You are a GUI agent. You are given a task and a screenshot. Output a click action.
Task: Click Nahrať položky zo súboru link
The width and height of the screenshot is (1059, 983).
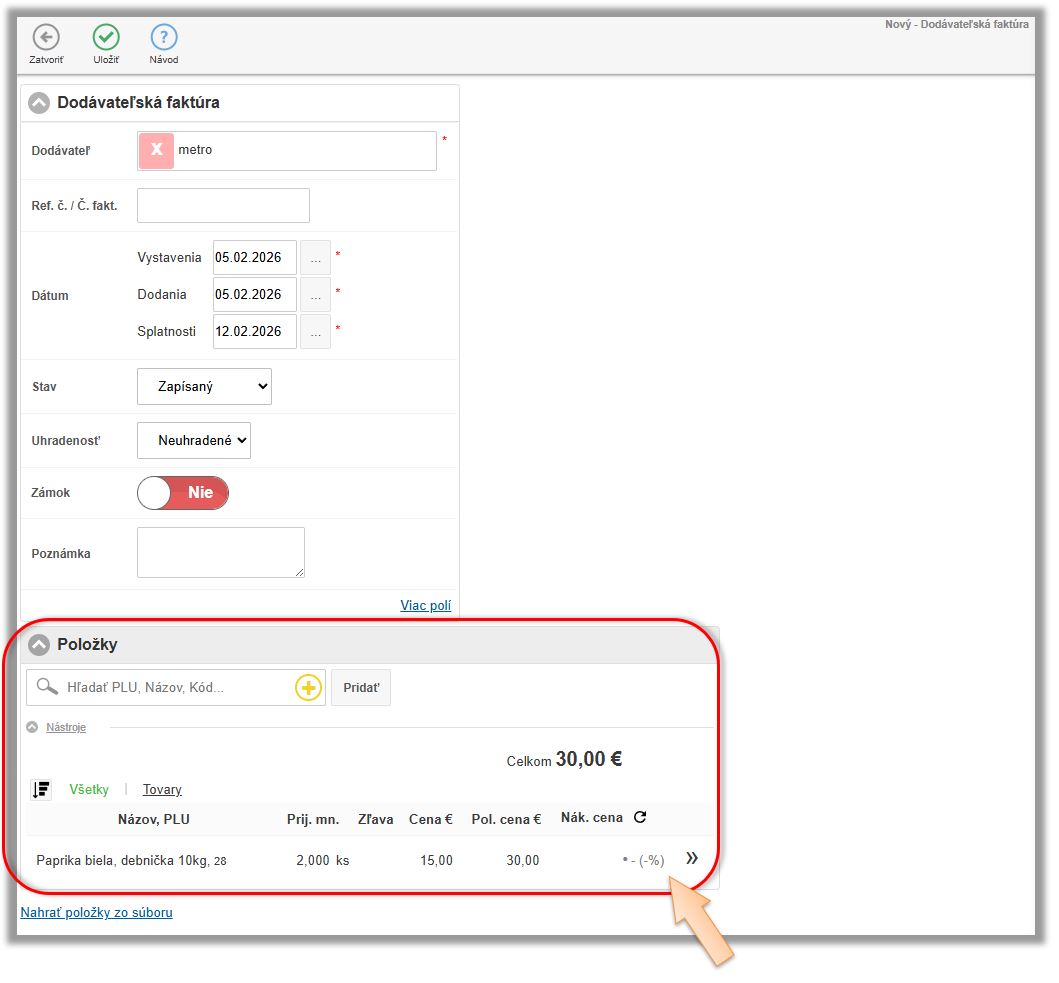pyautogui.click(x=97, y=912)
